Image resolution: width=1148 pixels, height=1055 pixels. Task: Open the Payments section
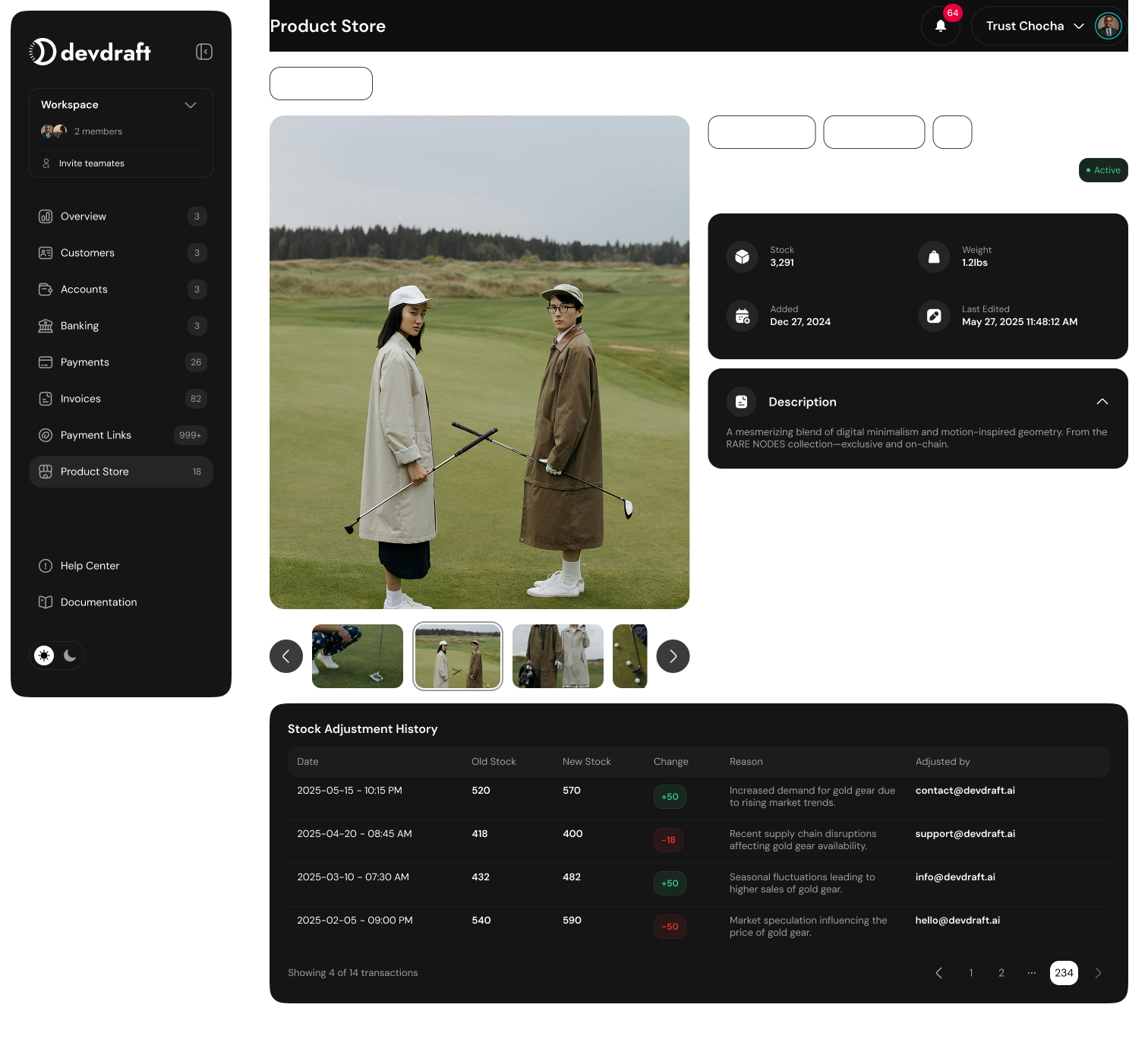coord(84,362)
